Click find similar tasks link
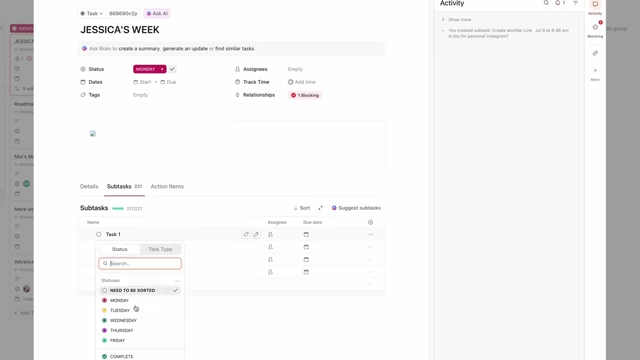The height and width of the screenshot is (360, 640). (x=235, y=49)
